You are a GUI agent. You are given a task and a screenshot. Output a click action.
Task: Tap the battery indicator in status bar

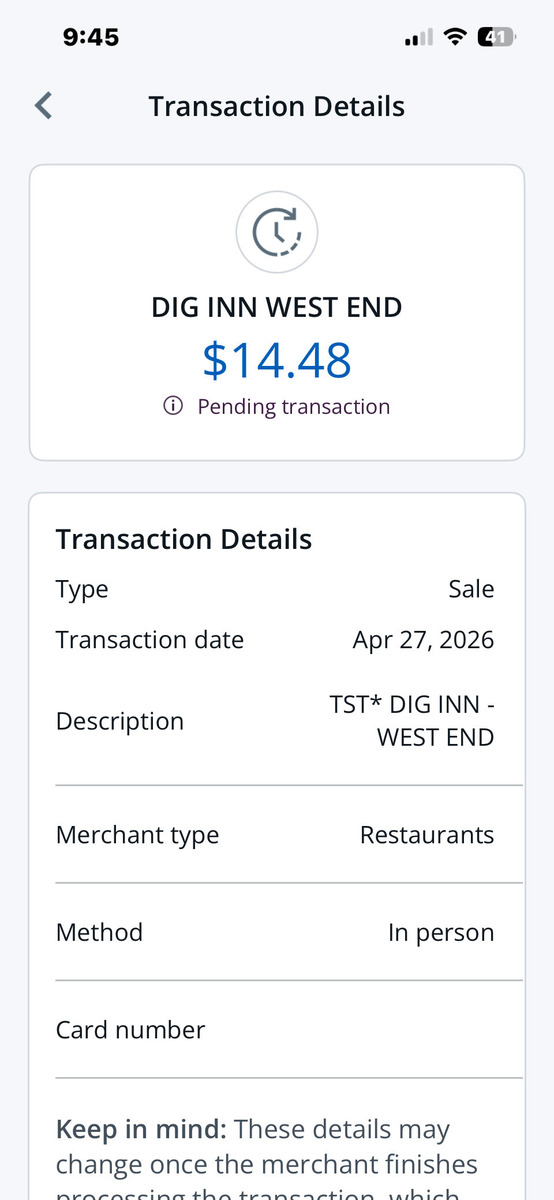pos(496,37)
